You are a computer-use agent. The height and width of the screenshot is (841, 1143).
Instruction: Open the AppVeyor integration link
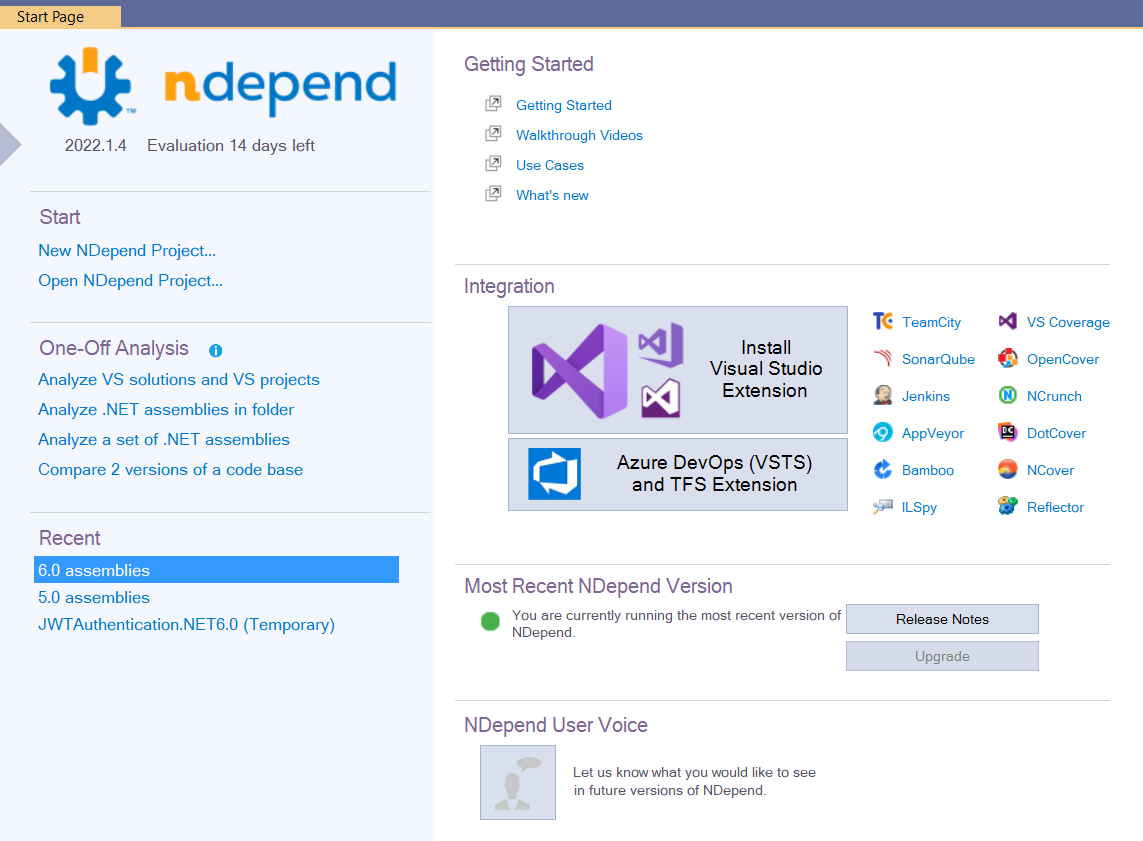(x=932, y=434)
